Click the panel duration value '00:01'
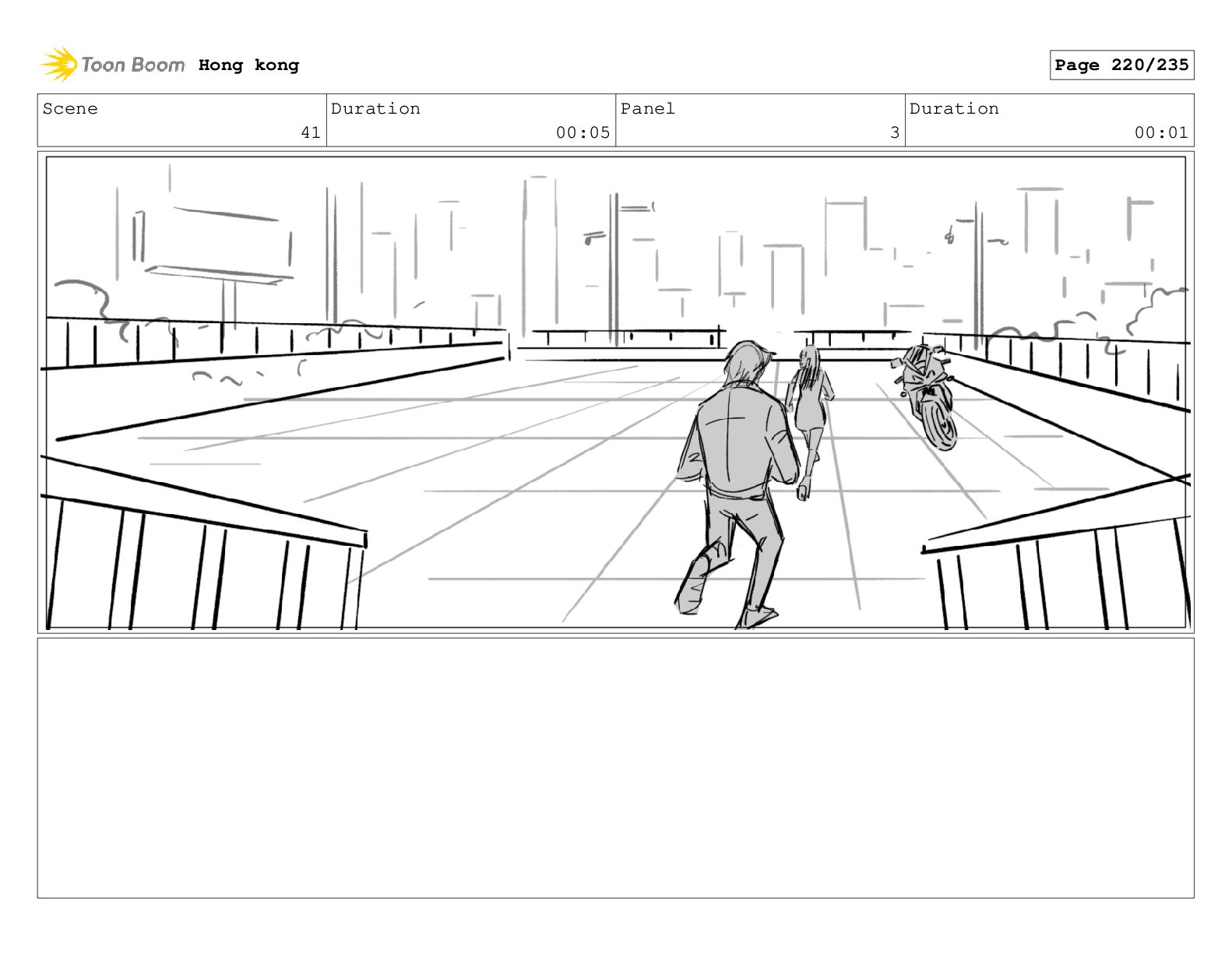This screenshot has height=954, width=1232. tap(1161, 132)
